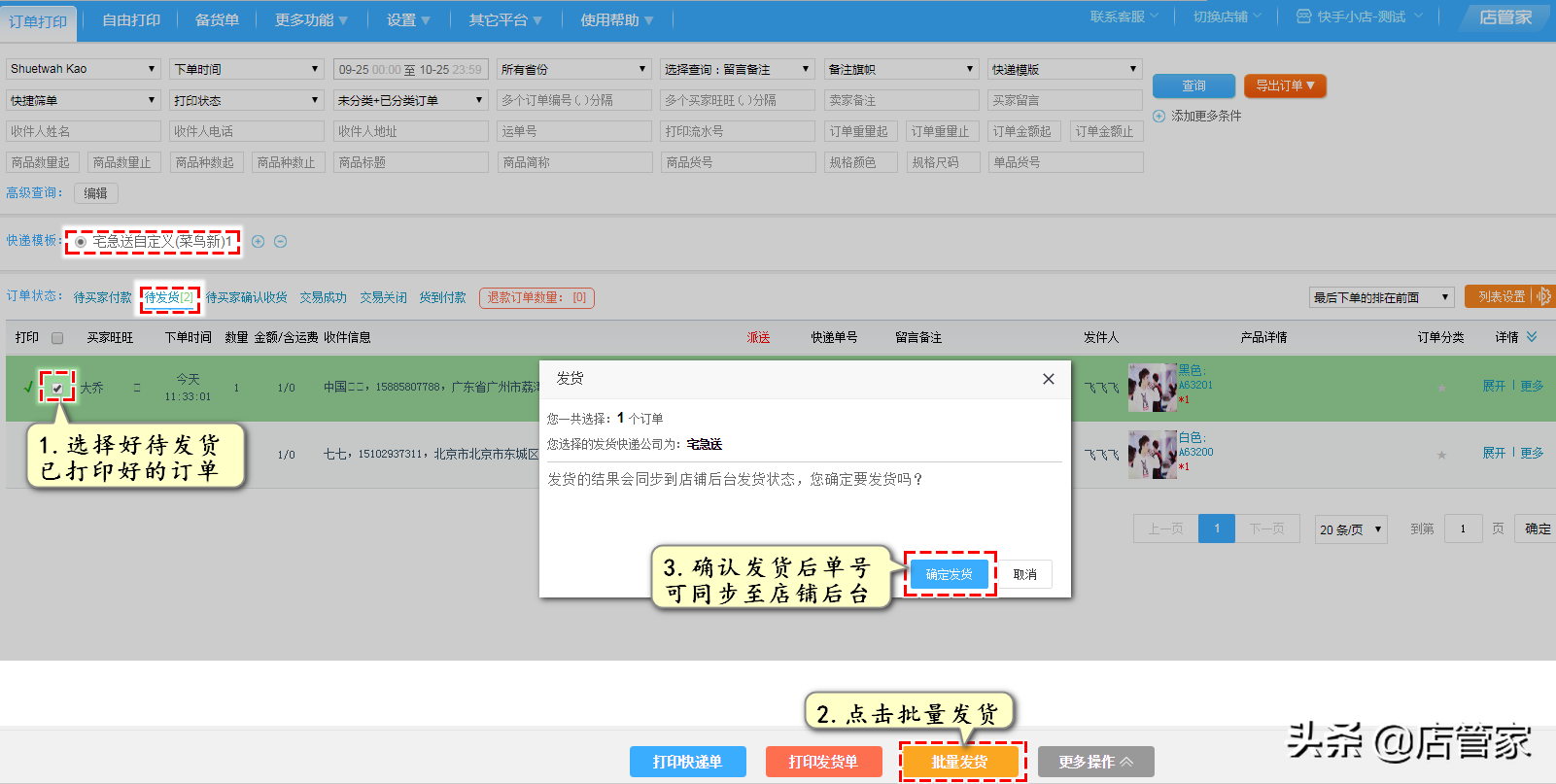Click the double chevron beside 详情 header
Screen dimensions: 1556x784
click(x=1532, y=337)
